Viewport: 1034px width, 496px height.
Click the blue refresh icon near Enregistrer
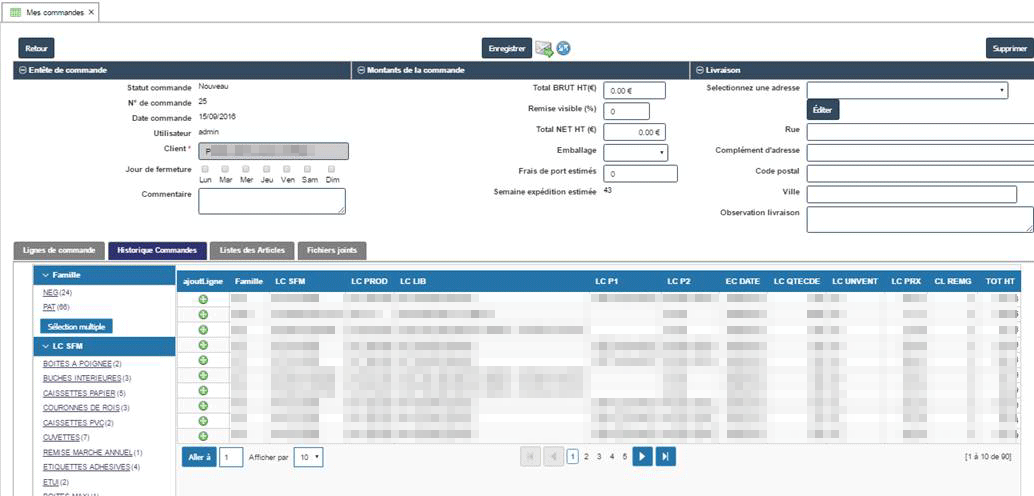tap(563, 48)
